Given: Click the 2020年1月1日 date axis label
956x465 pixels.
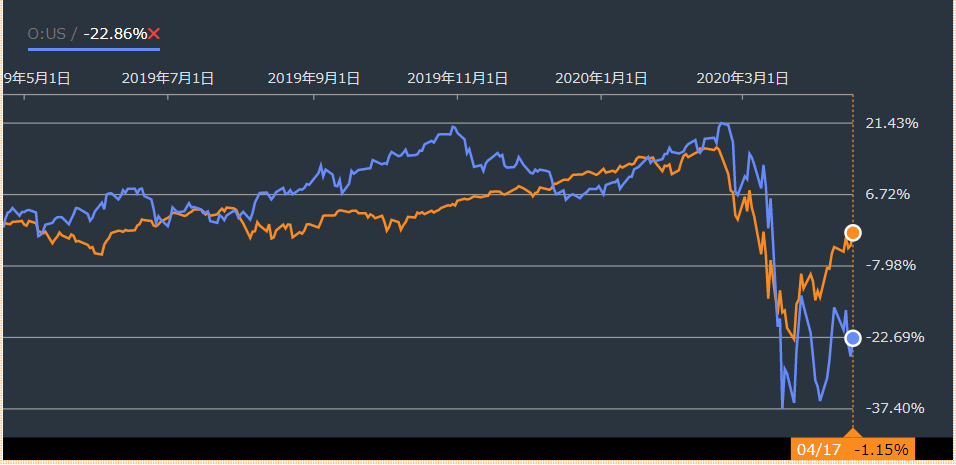Looking at the screenshot, I should pyautogui.click(x=601, y=78).
